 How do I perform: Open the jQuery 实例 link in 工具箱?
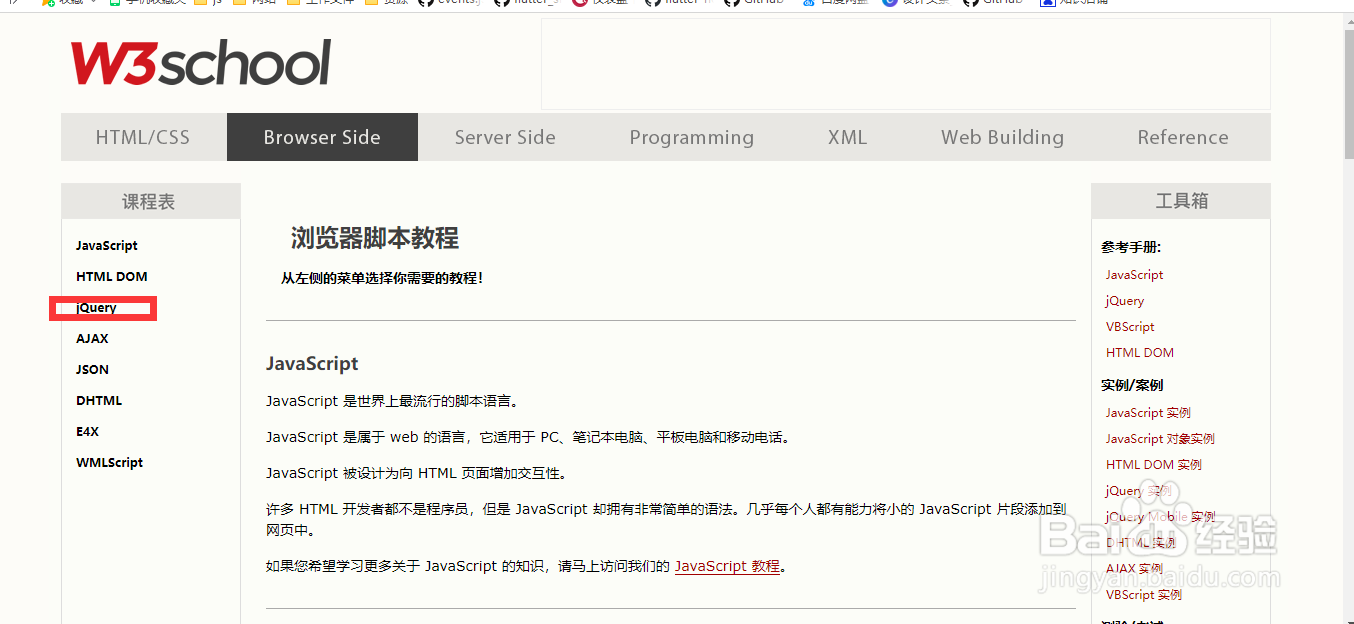click(x=1139, y=491)
